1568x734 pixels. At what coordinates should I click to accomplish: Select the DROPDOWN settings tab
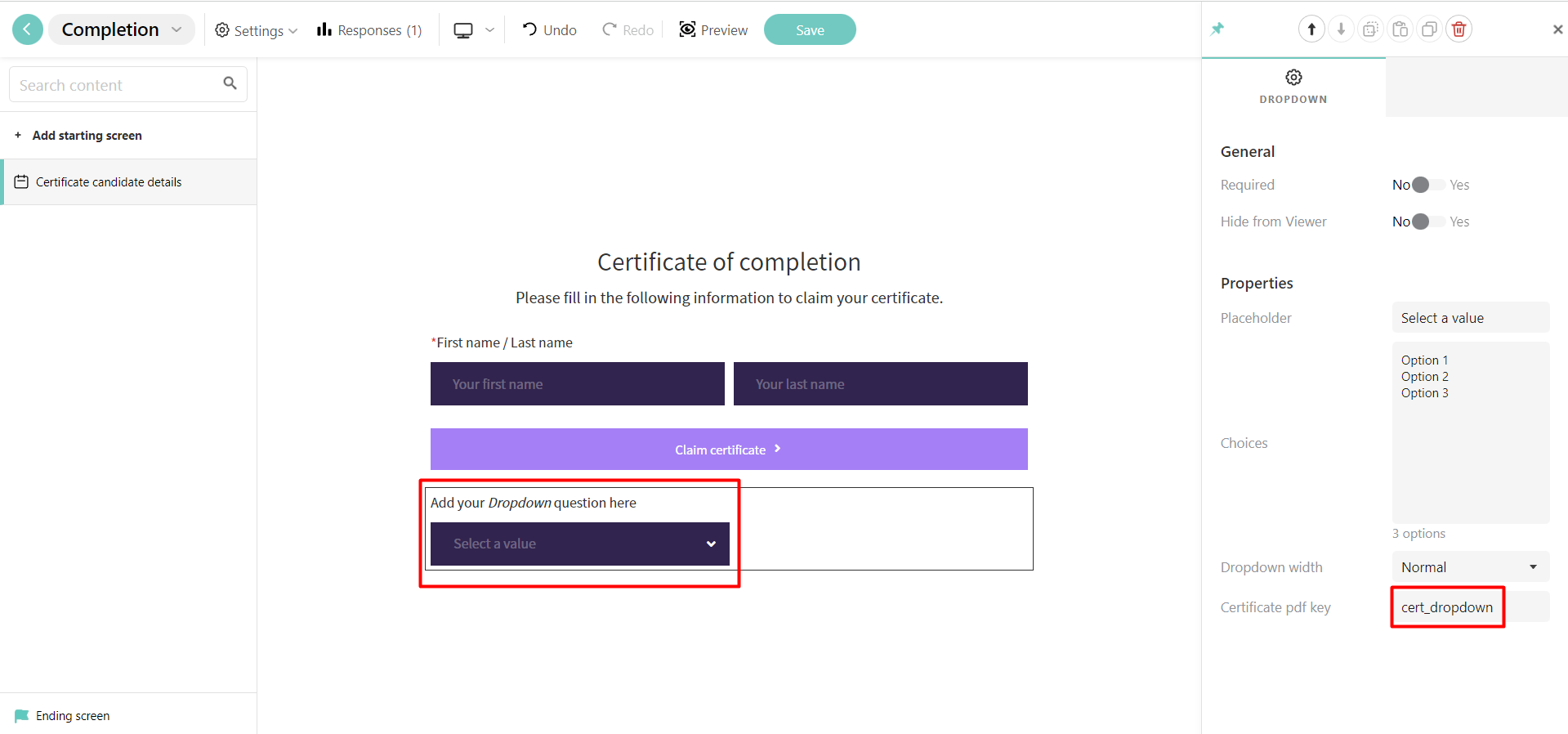tap(1293, 87)
